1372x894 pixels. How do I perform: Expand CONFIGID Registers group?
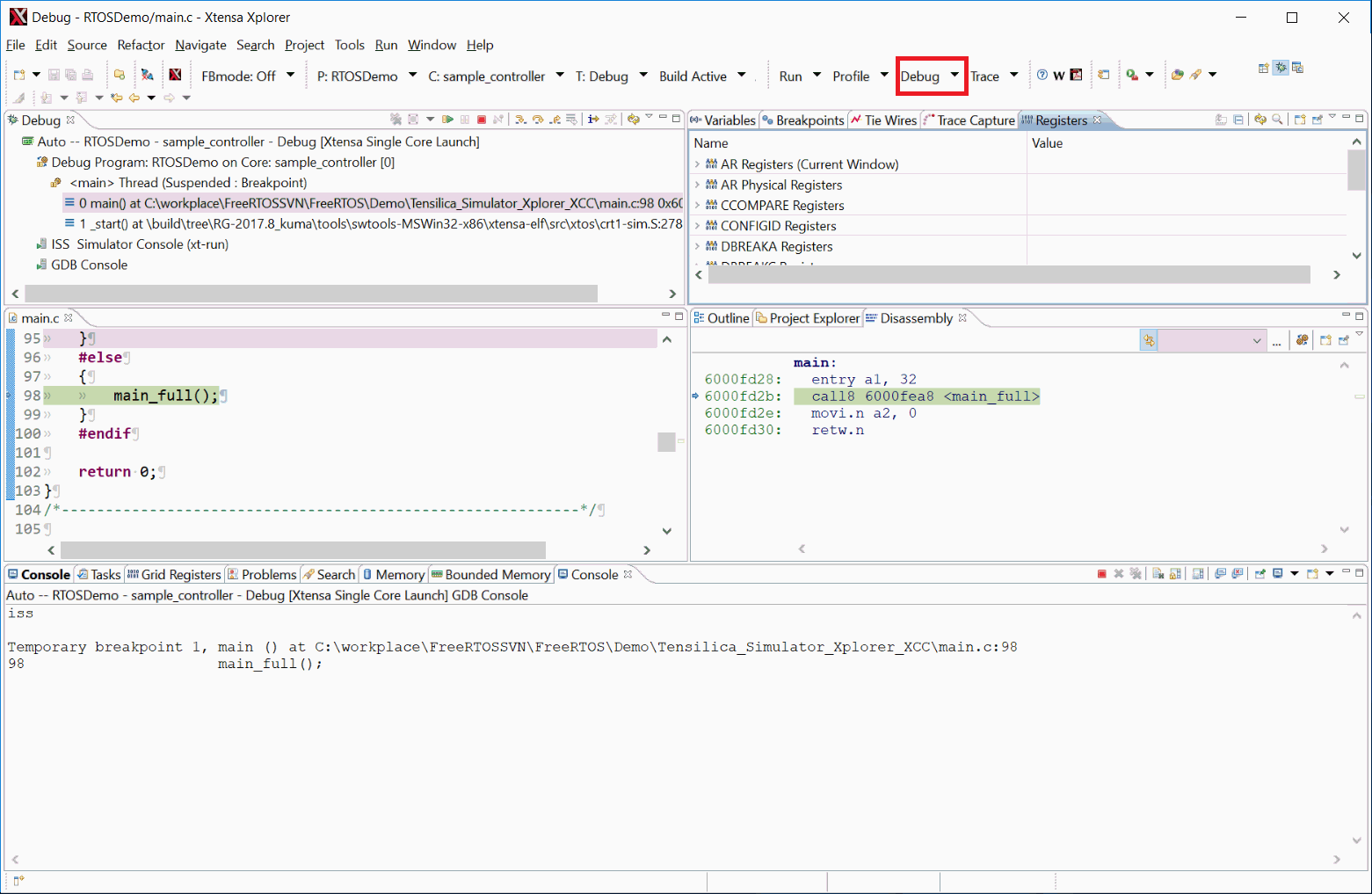697,226
